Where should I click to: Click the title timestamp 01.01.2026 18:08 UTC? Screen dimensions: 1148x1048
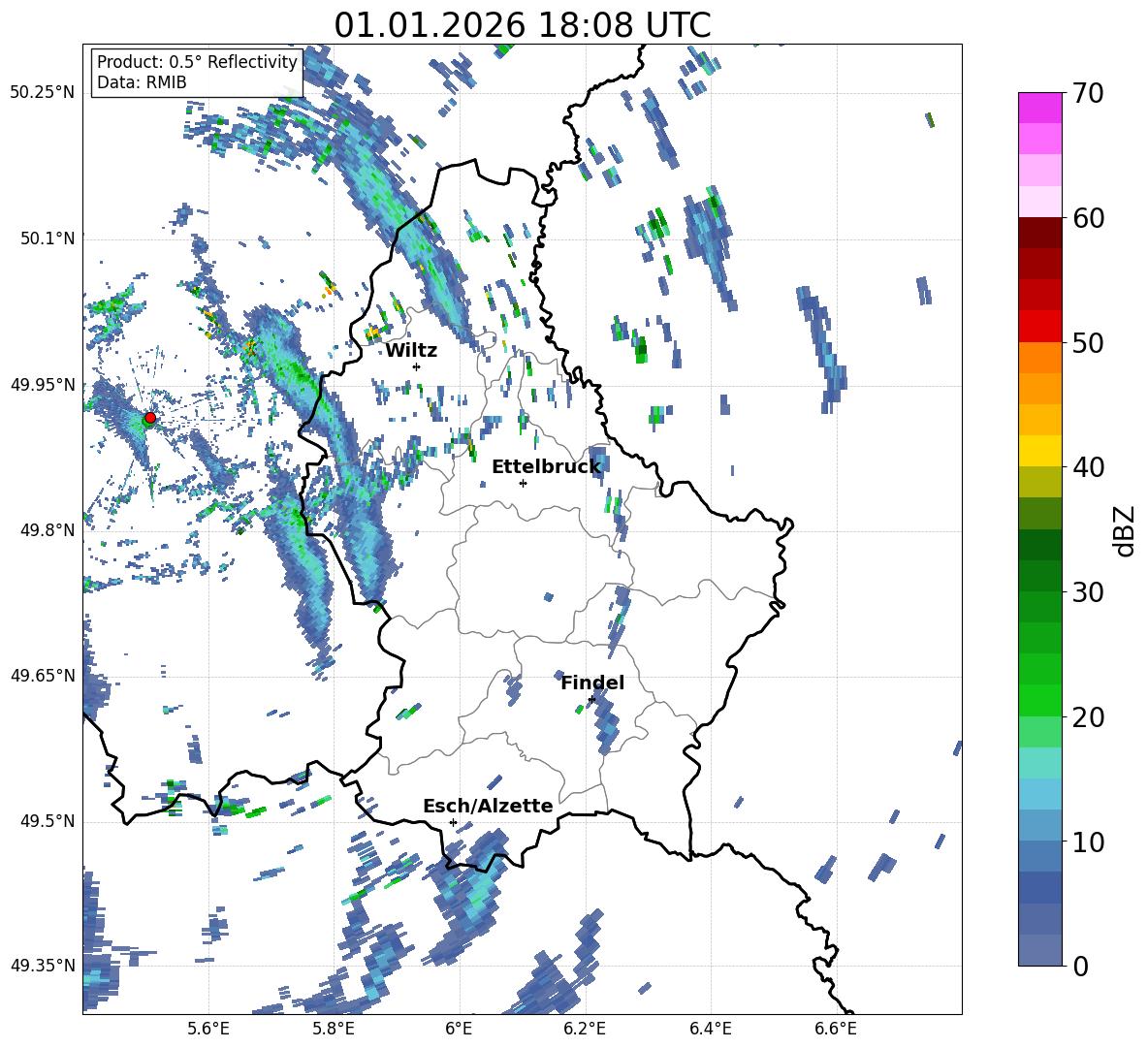tap(522, 25)
